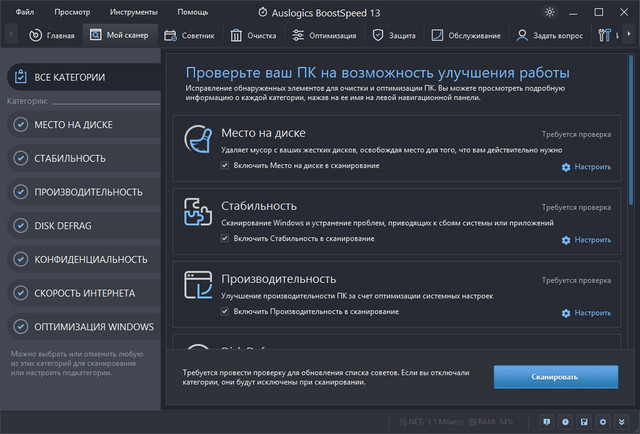Viewport: 640px width, 434px height.
Task: Uncheck Включить Стабильность в сканирование
Action: [x=225, y=238]
